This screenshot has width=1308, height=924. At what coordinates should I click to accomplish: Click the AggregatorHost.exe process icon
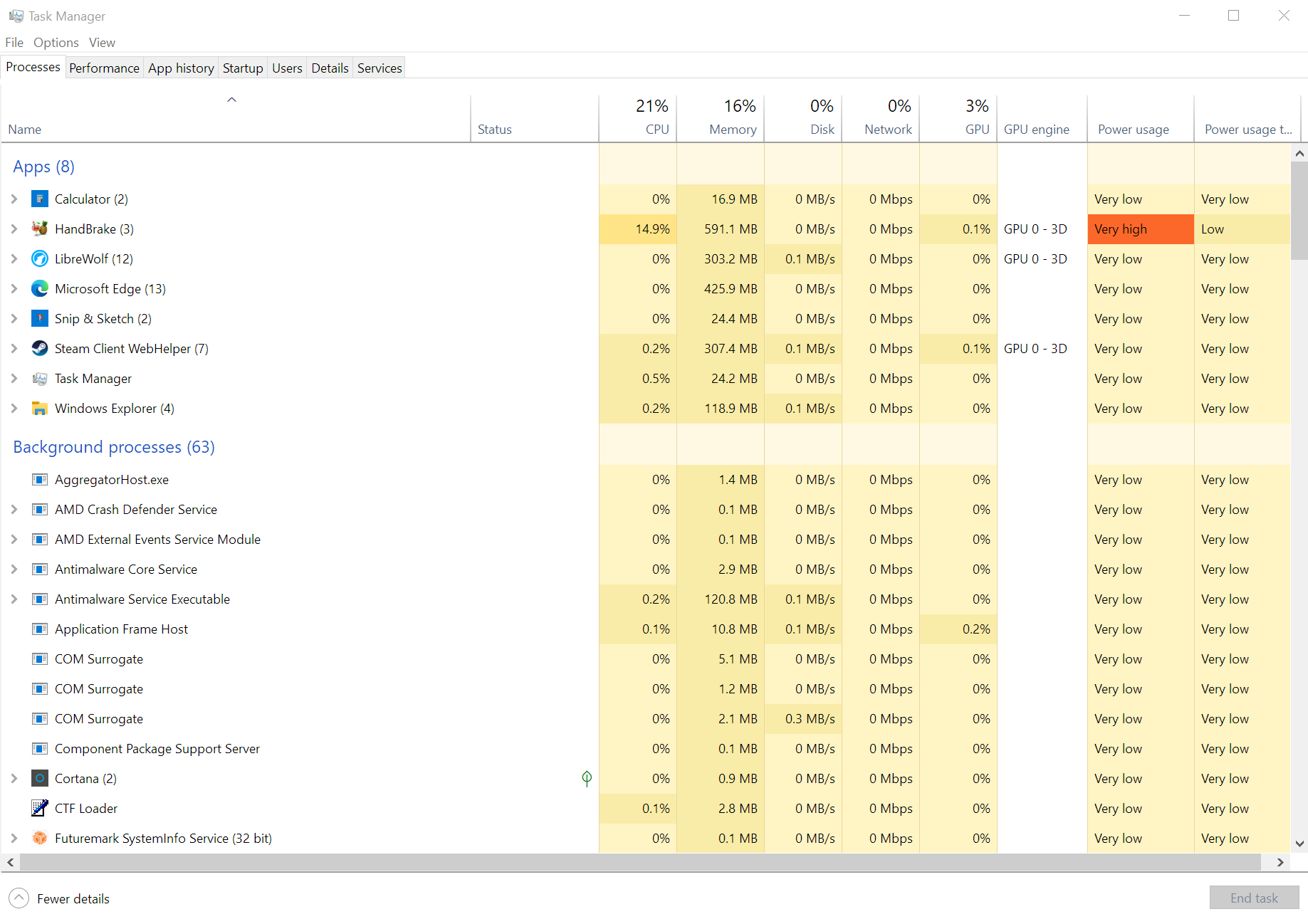click(x=40, y=480)
